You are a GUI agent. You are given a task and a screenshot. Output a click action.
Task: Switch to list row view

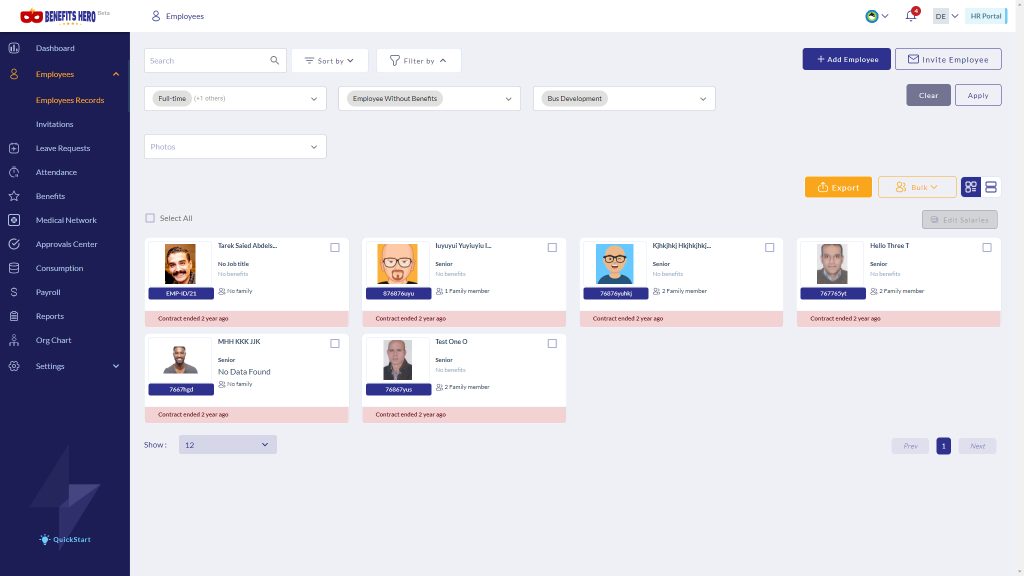(x=991, y=187)
